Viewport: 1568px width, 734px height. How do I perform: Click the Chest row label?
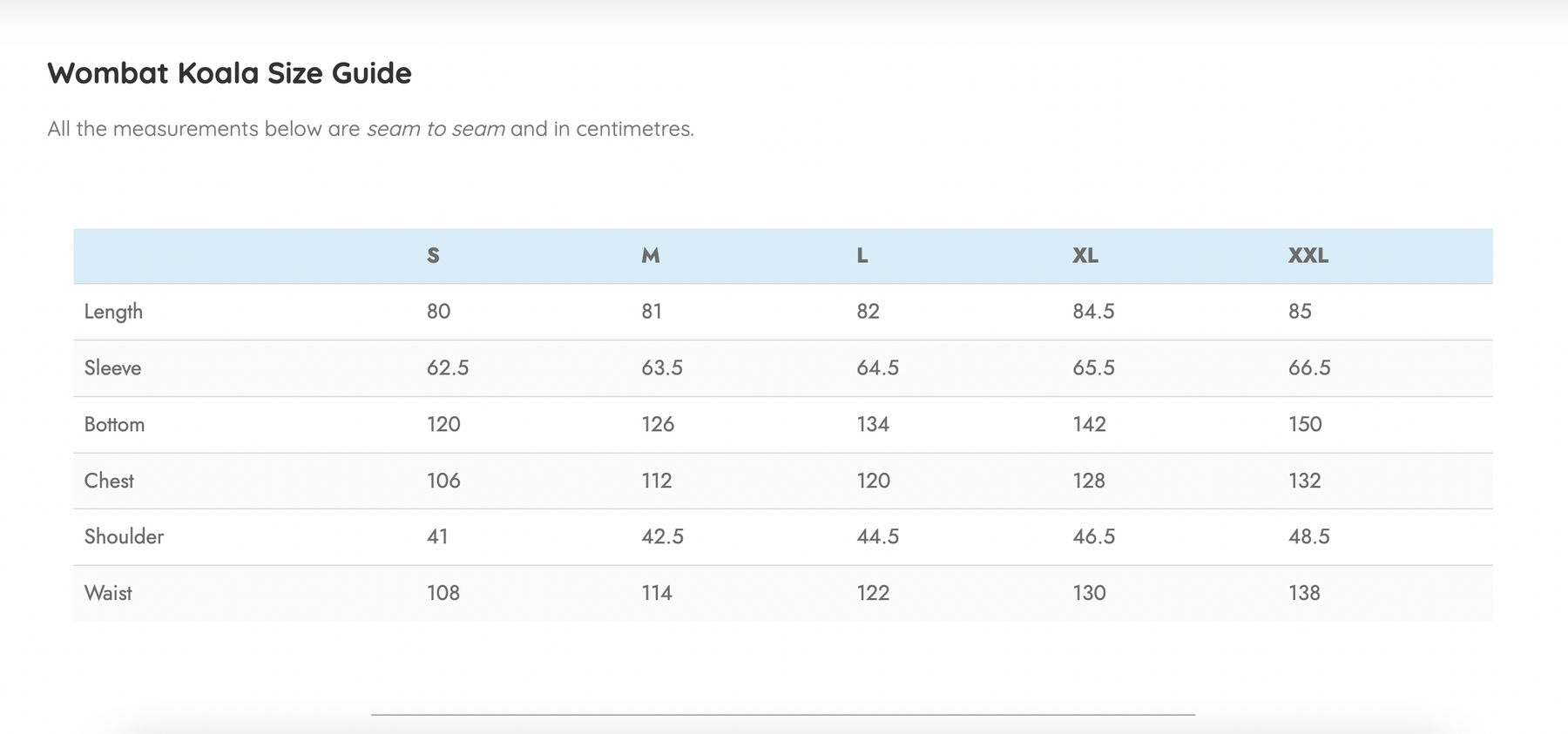pyautogui.click(x=109, y=481)
